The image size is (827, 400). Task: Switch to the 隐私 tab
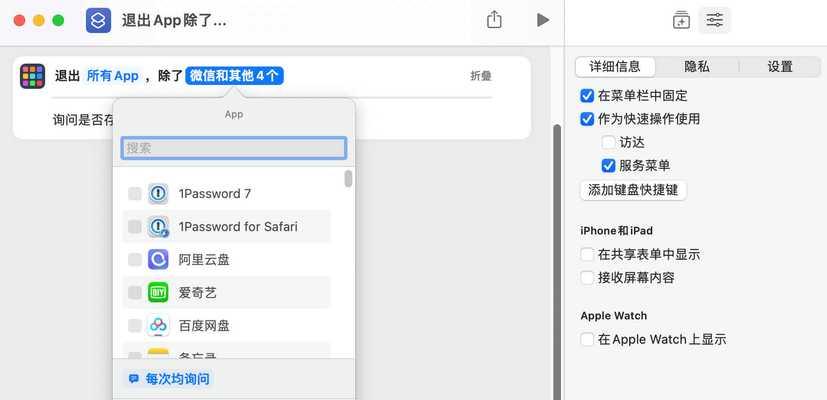pyautogui.click(x=697, y=66)
